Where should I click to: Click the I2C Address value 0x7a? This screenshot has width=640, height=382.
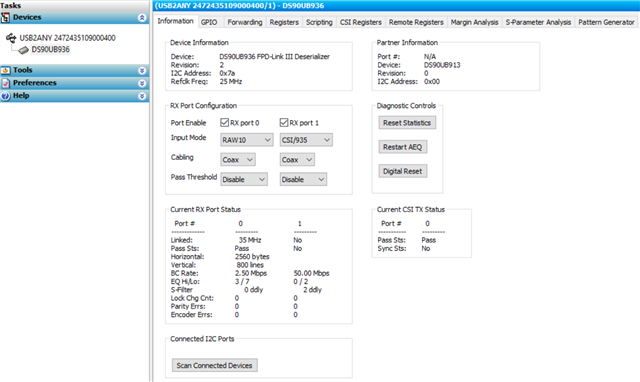[x=227, y=73]
